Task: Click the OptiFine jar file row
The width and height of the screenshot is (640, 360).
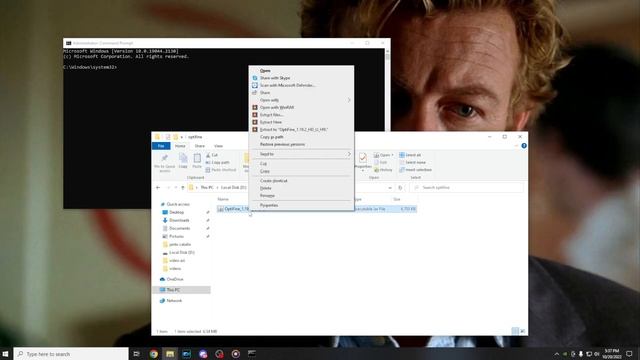Action: (x=316, y=209)
